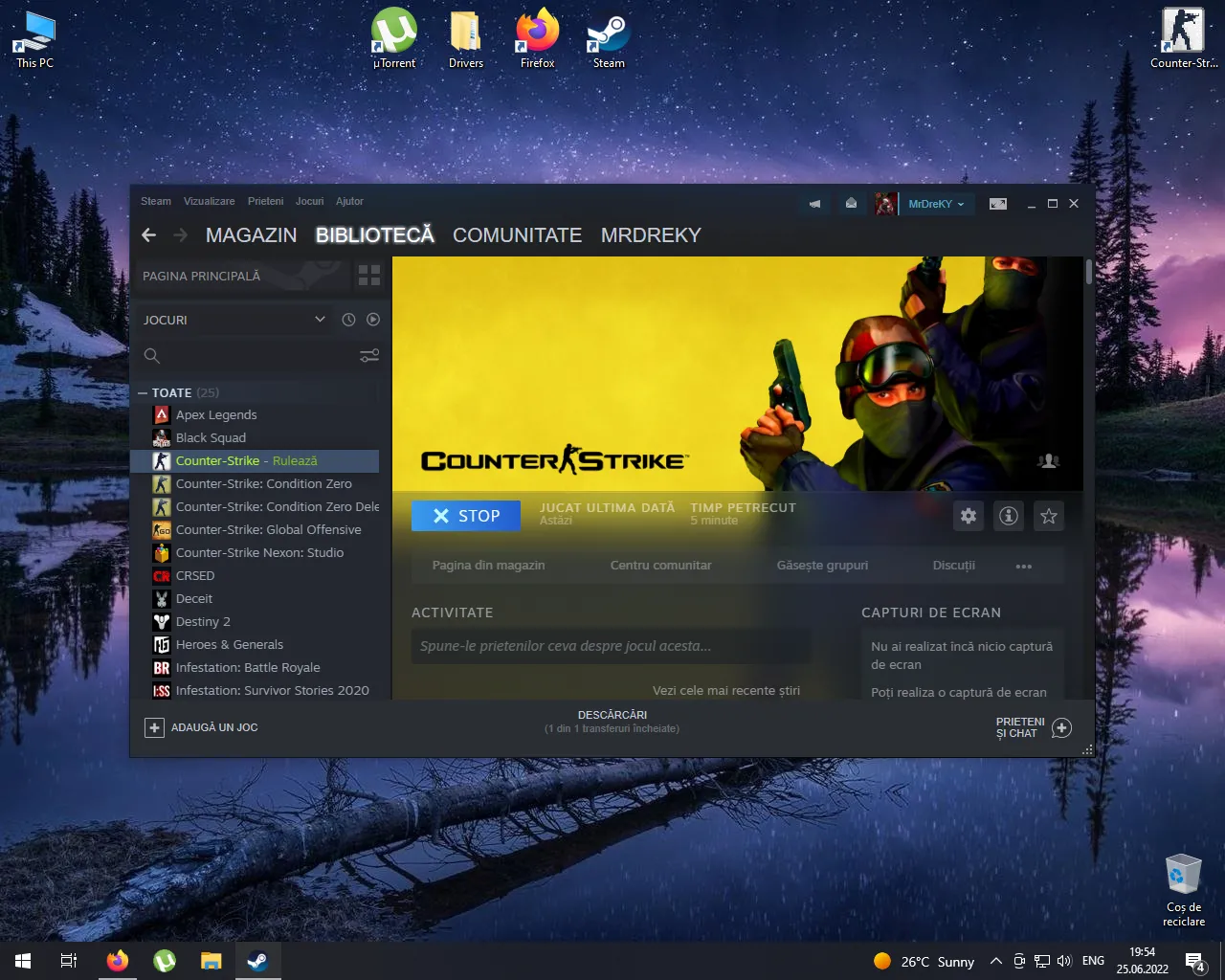Open the recent activity clock filter
Image resolution: width=1225 pixels, height=980 pixels.
[x=348, y=320]
